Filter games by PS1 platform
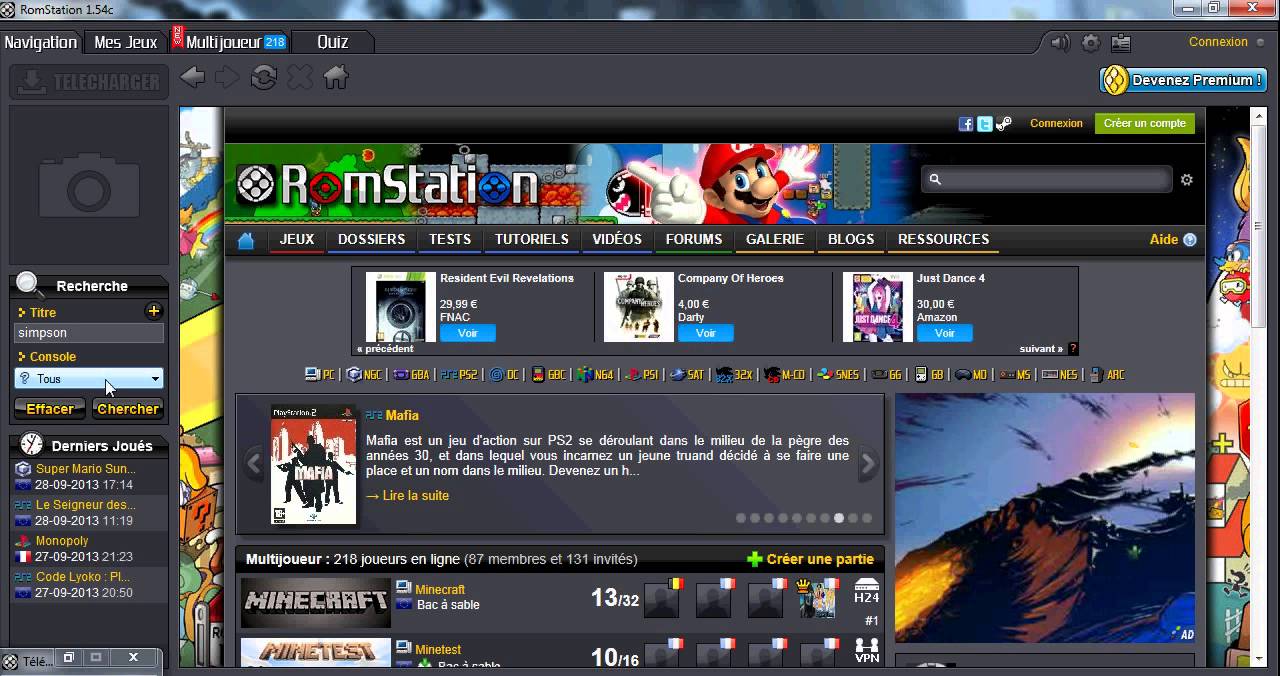The image size is (1280, 676). [x=641, y=375]
